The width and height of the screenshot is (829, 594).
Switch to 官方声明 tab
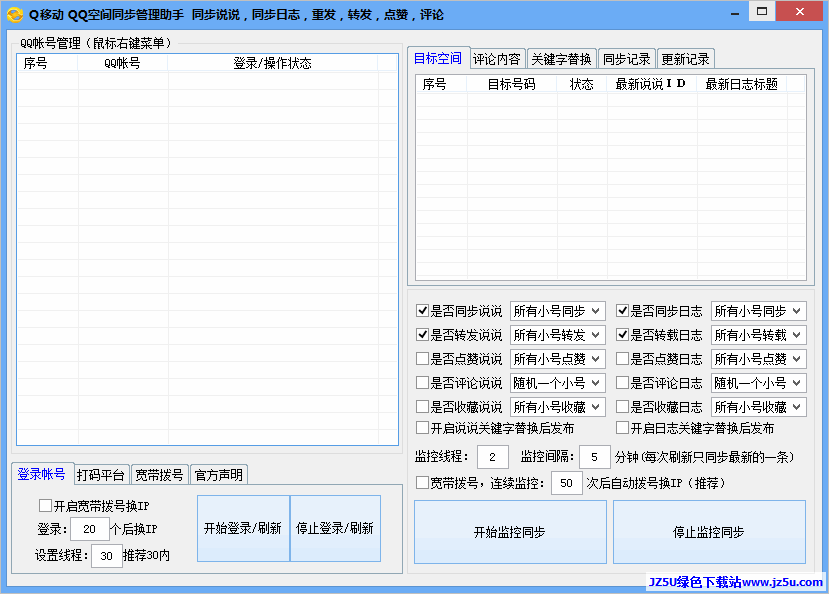tap(218, 475)
